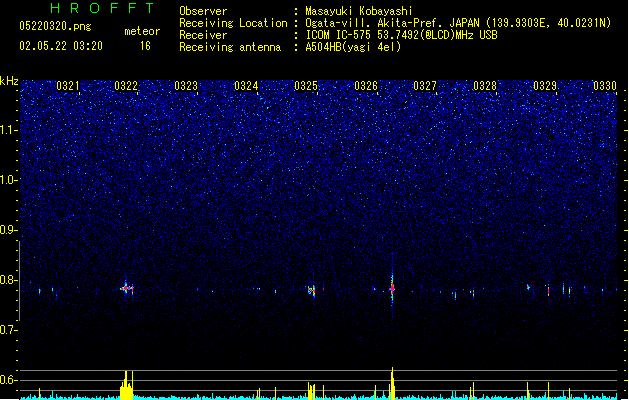This screenshot has width=629, height=400.
Task: Click the 0330 time marker
Action: click(x=605, y=86)
